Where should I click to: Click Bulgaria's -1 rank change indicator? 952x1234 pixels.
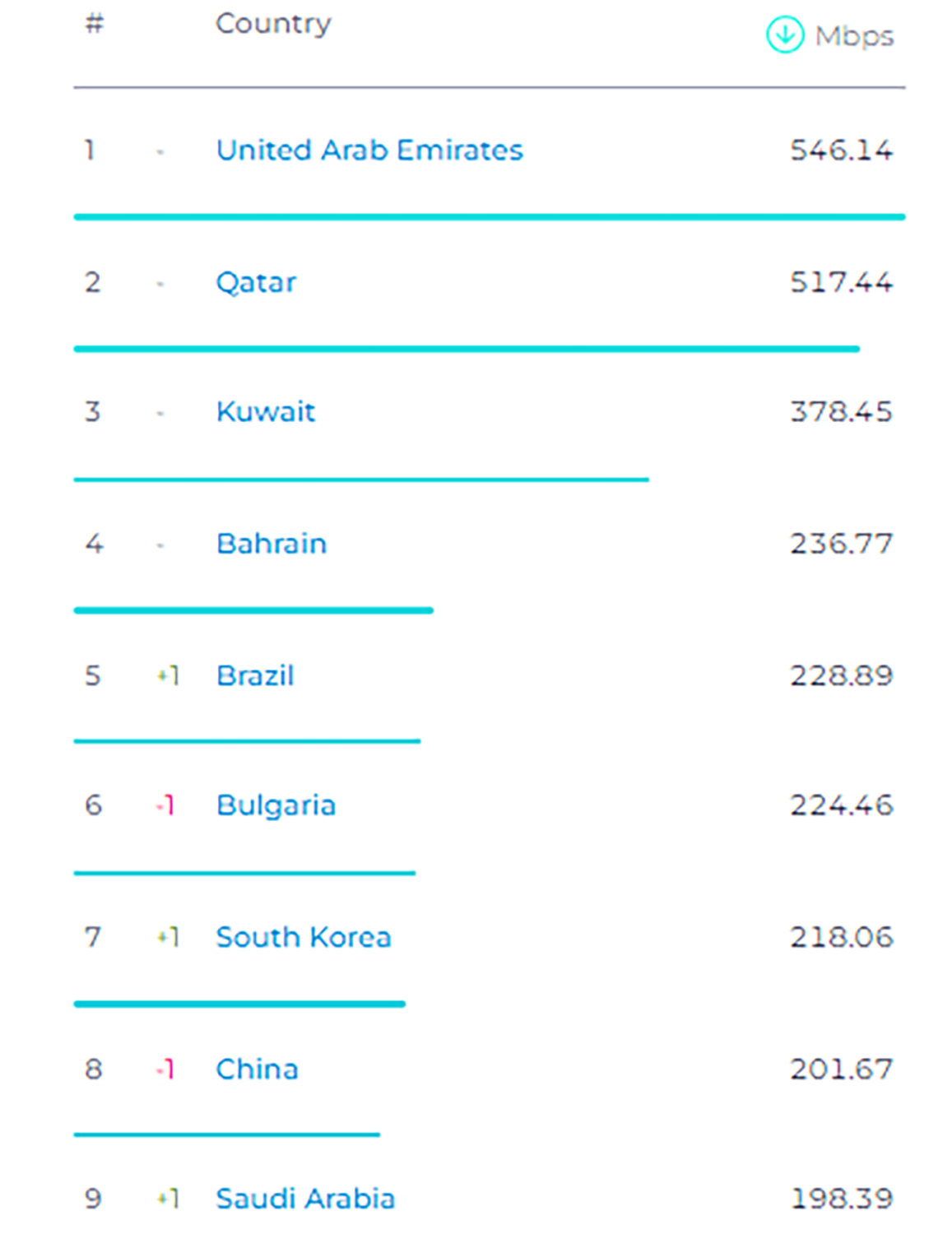(x=166, y=805)
